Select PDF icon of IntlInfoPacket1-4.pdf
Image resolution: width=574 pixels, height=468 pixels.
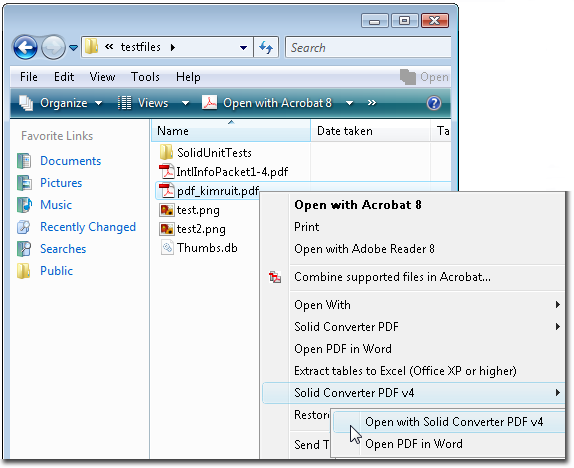167,171
